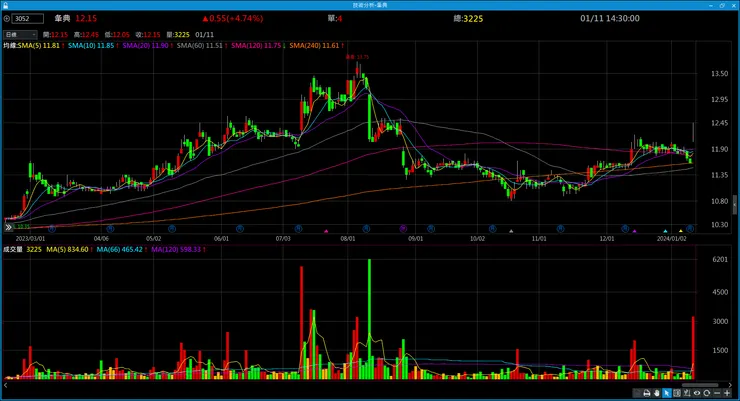Click the side panel handle on right edge
Screen dimensions: 740x401
[x=735, y=204]
